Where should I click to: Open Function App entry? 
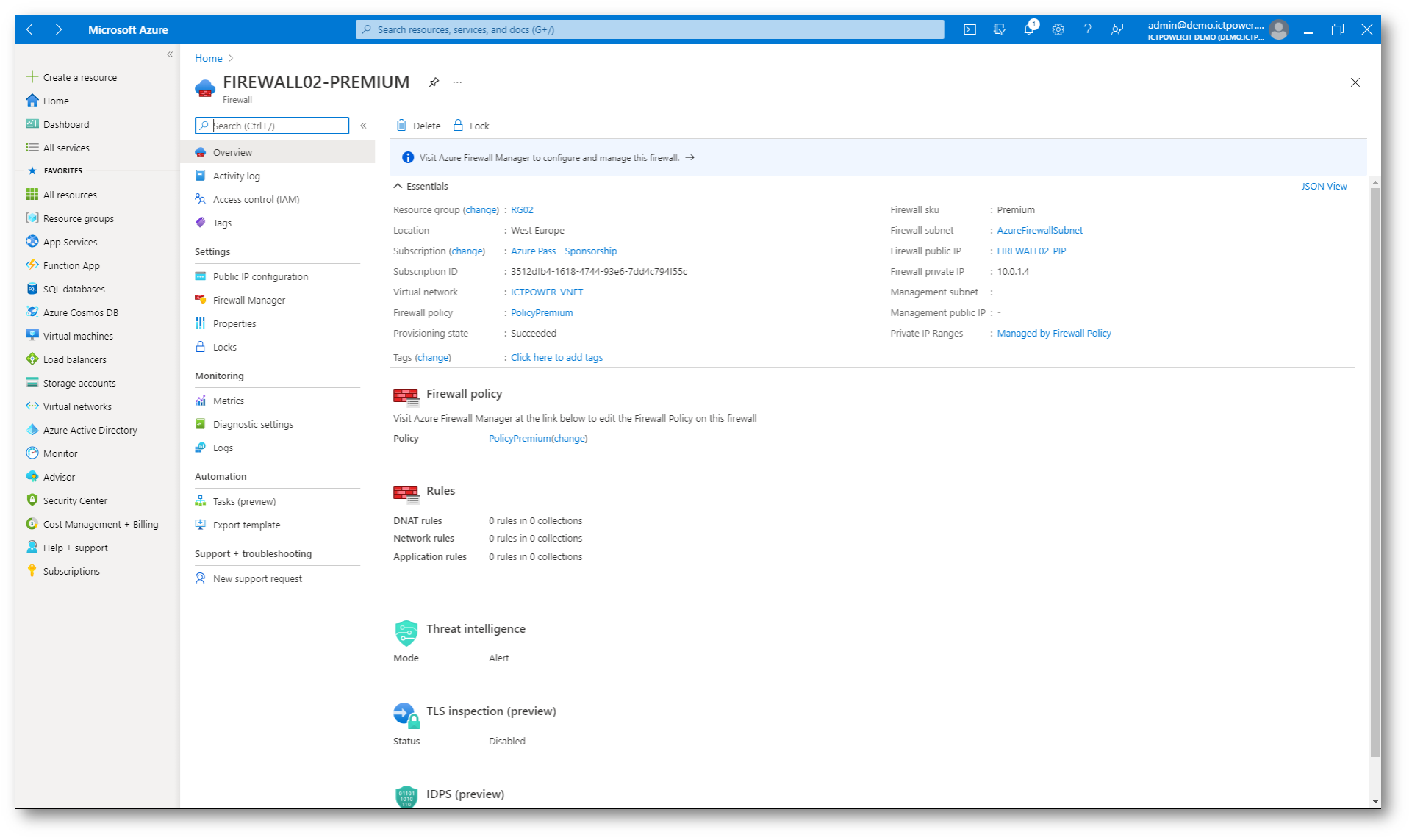point(63,265)
